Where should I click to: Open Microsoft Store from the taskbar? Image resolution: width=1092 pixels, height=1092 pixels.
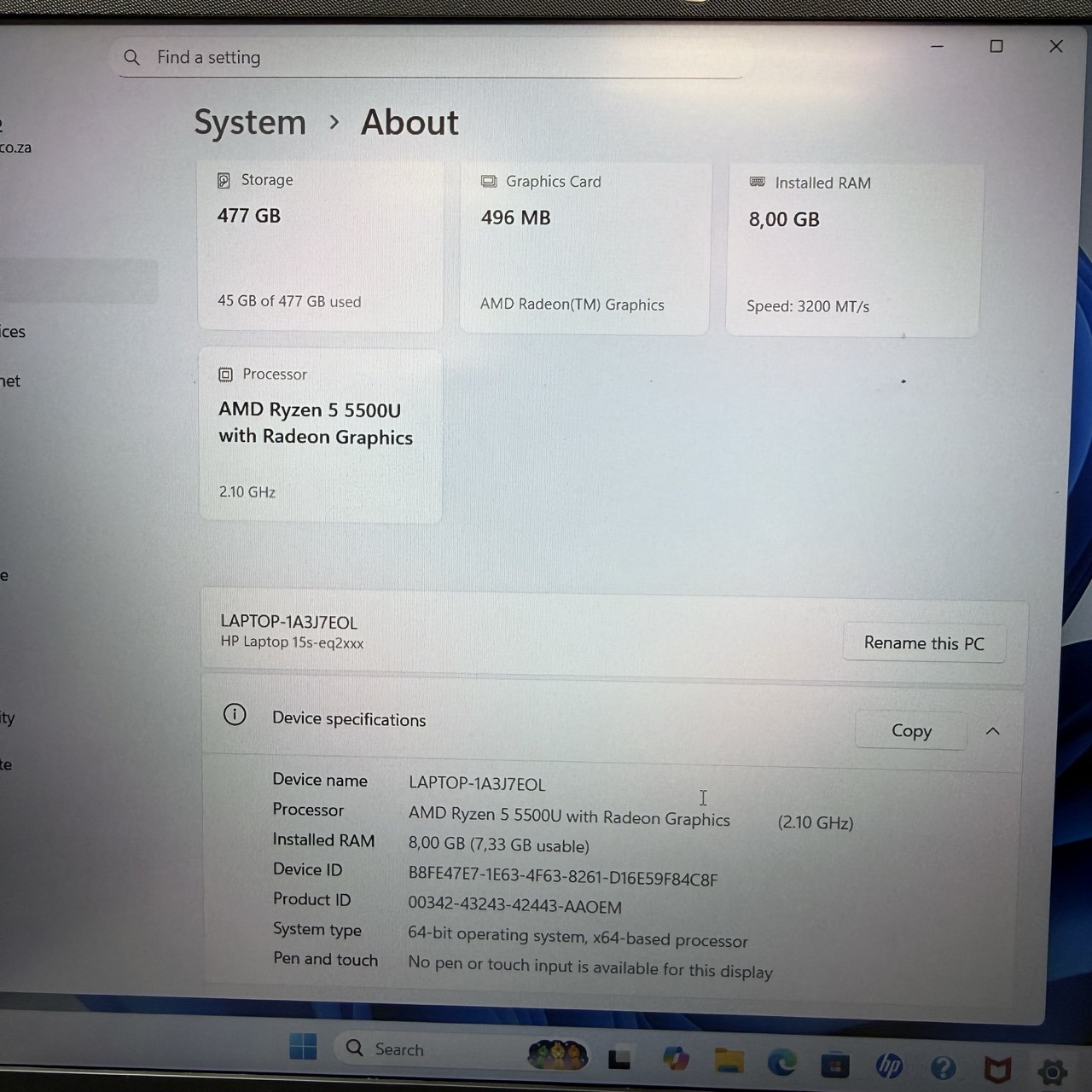835,1065
